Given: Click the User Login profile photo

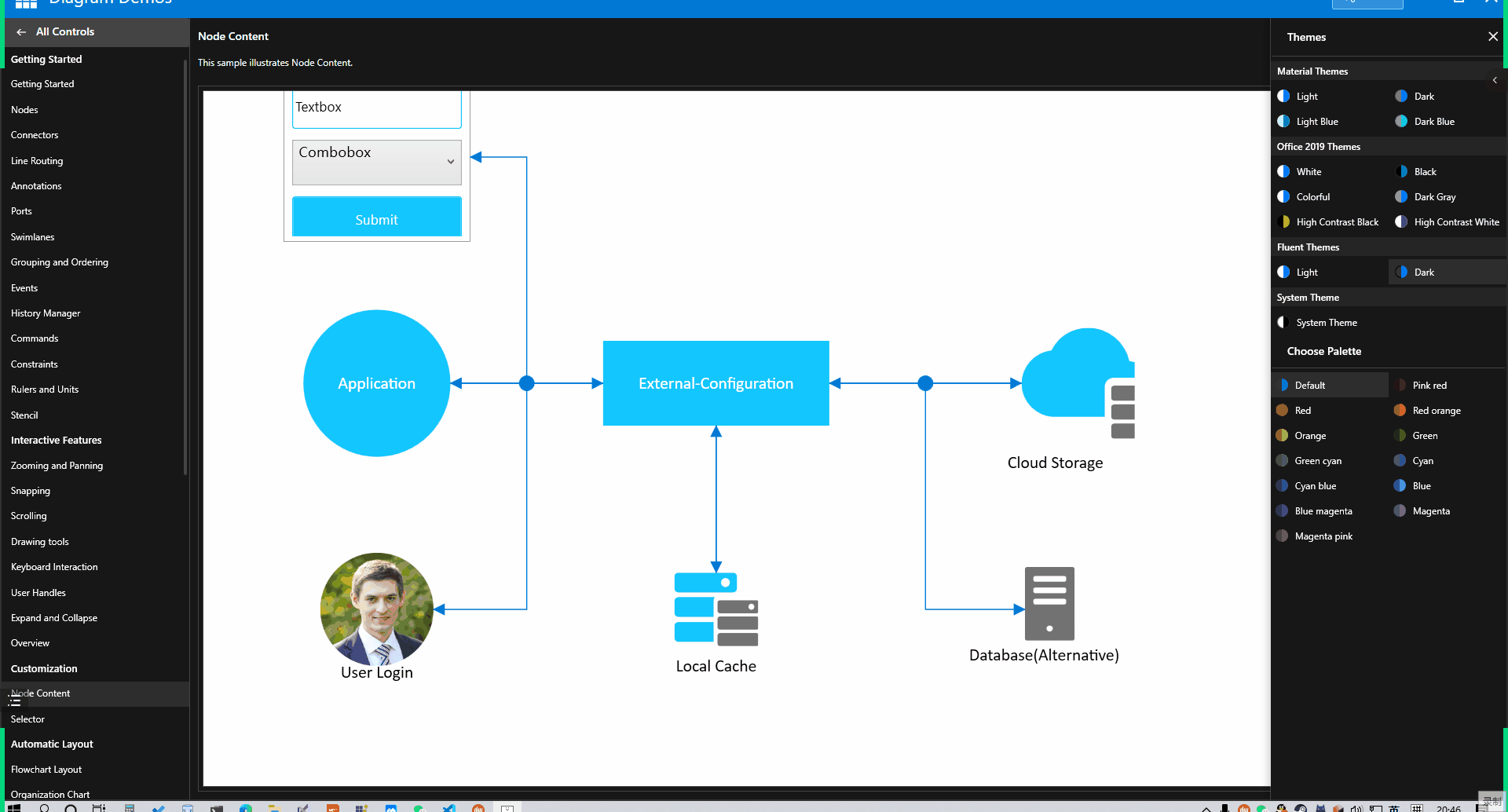Looking at the screenshot, I should click(x=376, y=609).
